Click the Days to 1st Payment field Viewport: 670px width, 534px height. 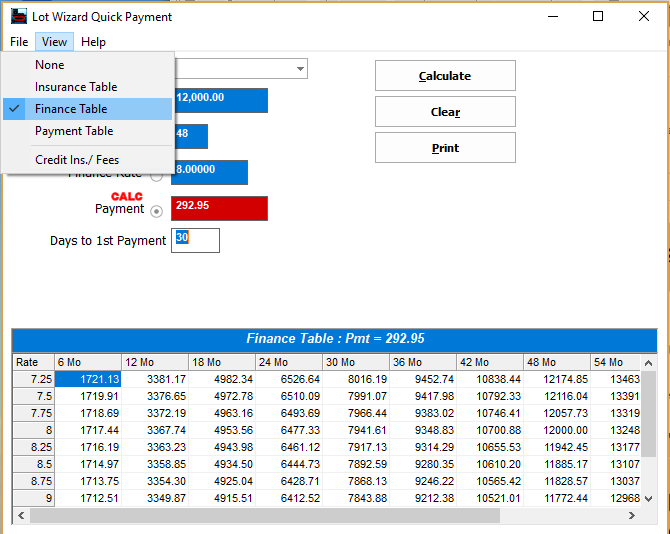(x=195, y=241)
